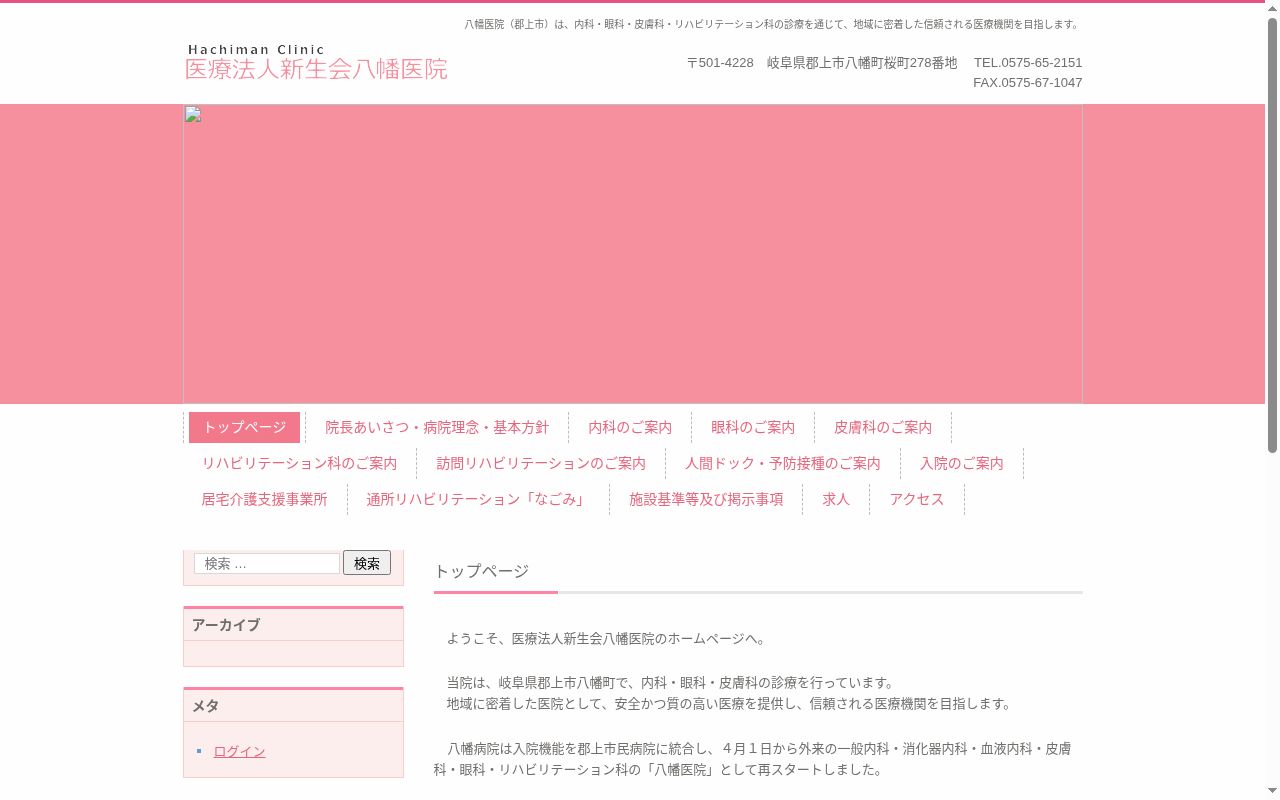This screenshot has height=800, width=1280.
Task: Click the page's vertical scrollbar thumb
Action: click(1272, 235)
